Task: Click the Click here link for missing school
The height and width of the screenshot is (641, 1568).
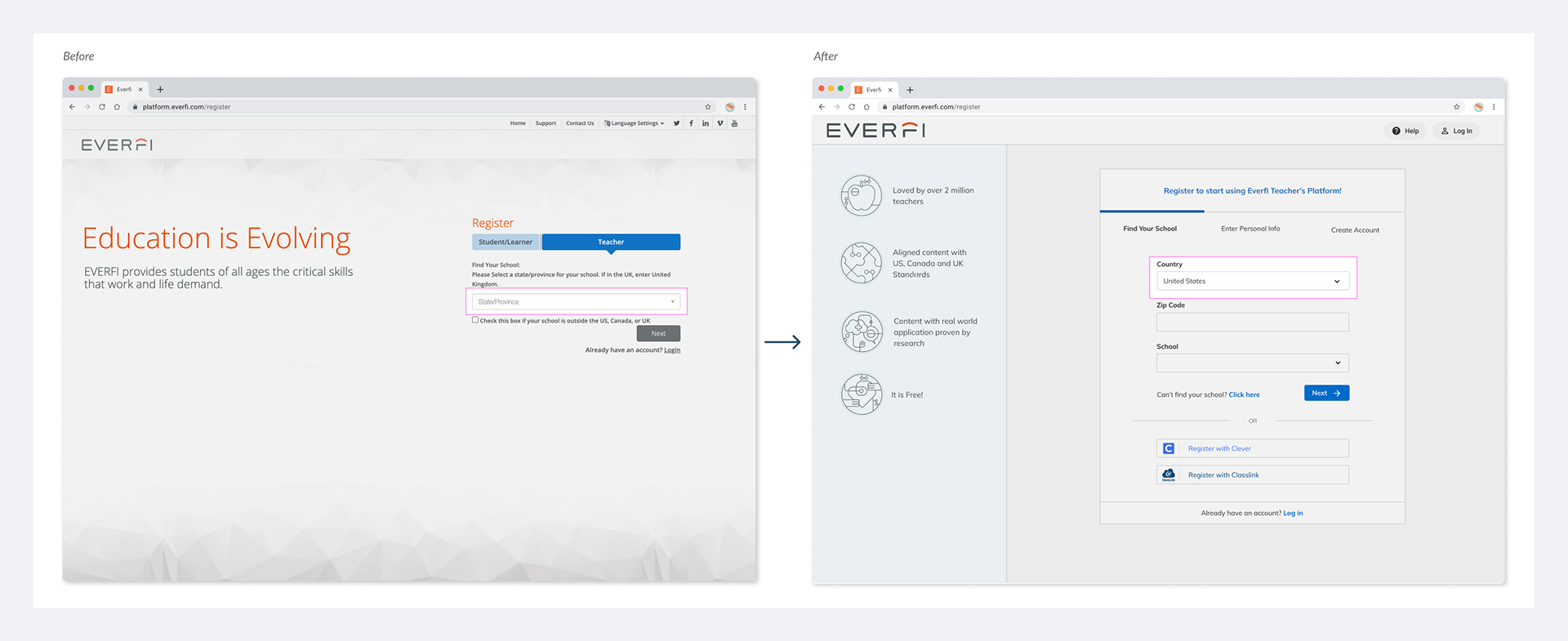Action: click(1244, 395)
